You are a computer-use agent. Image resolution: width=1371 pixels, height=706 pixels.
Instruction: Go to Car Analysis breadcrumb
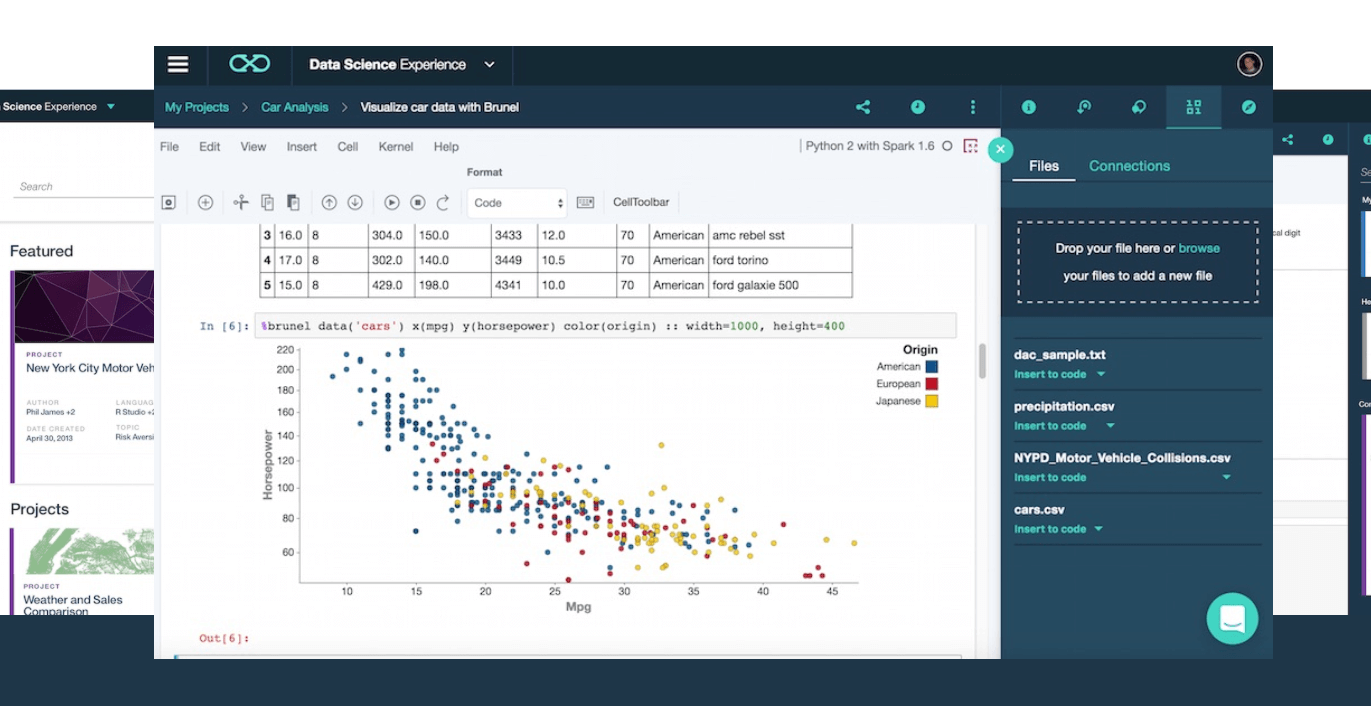point(294,107)
